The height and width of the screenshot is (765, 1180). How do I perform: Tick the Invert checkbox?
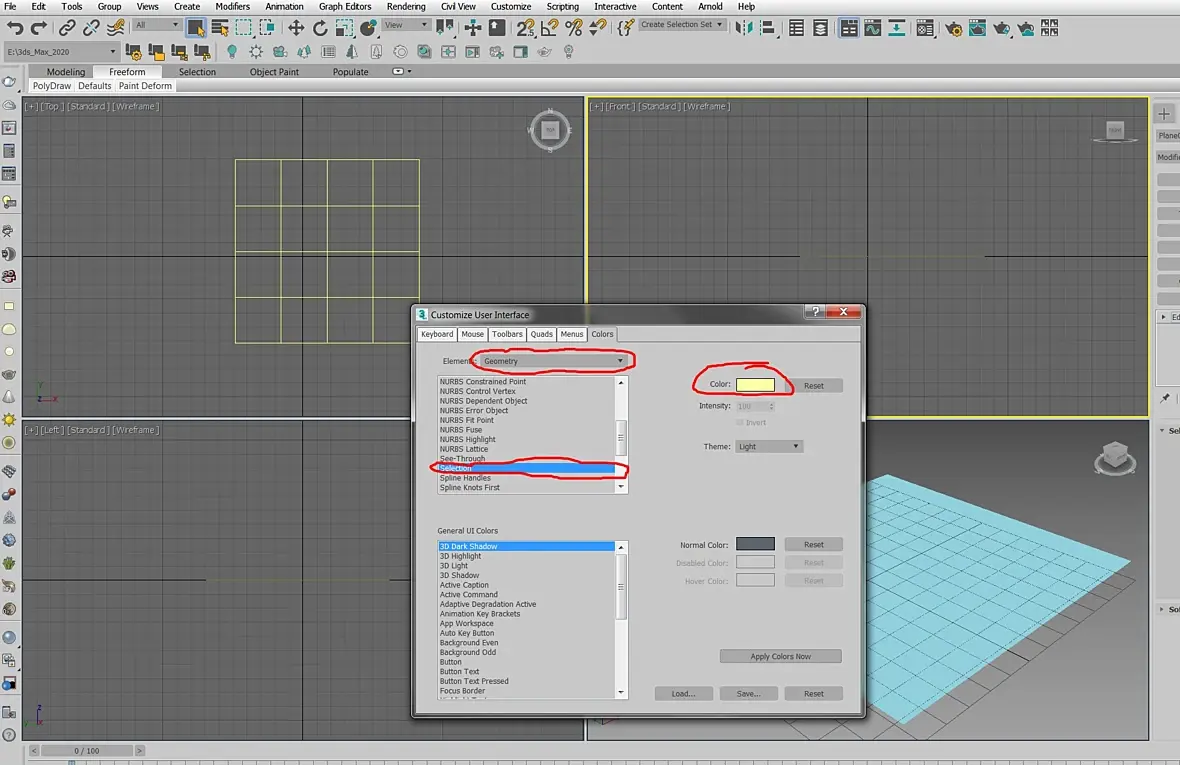pyautogui.click(x=740, y=423)
